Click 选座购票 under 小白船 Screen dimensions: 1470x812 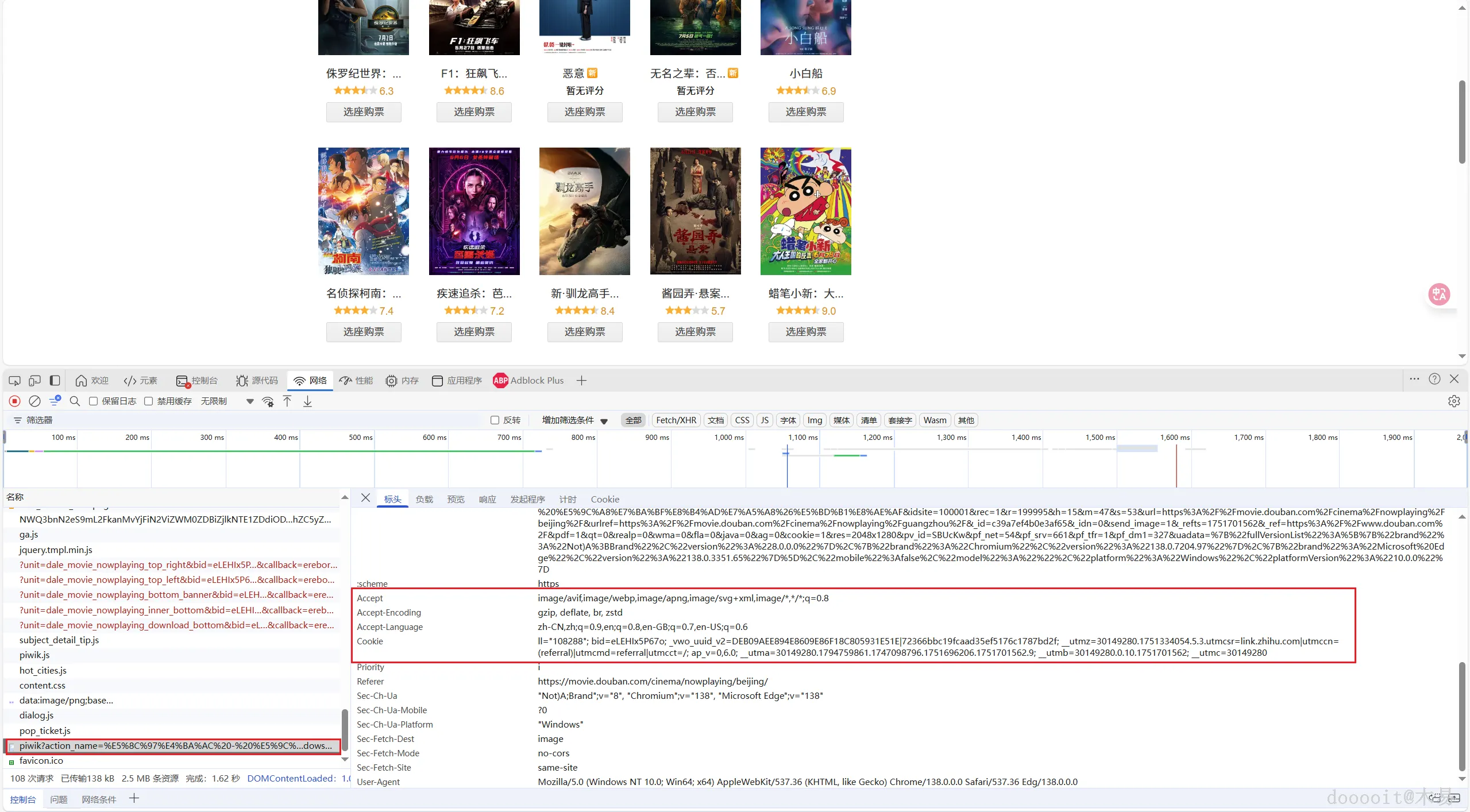[805, 111]
